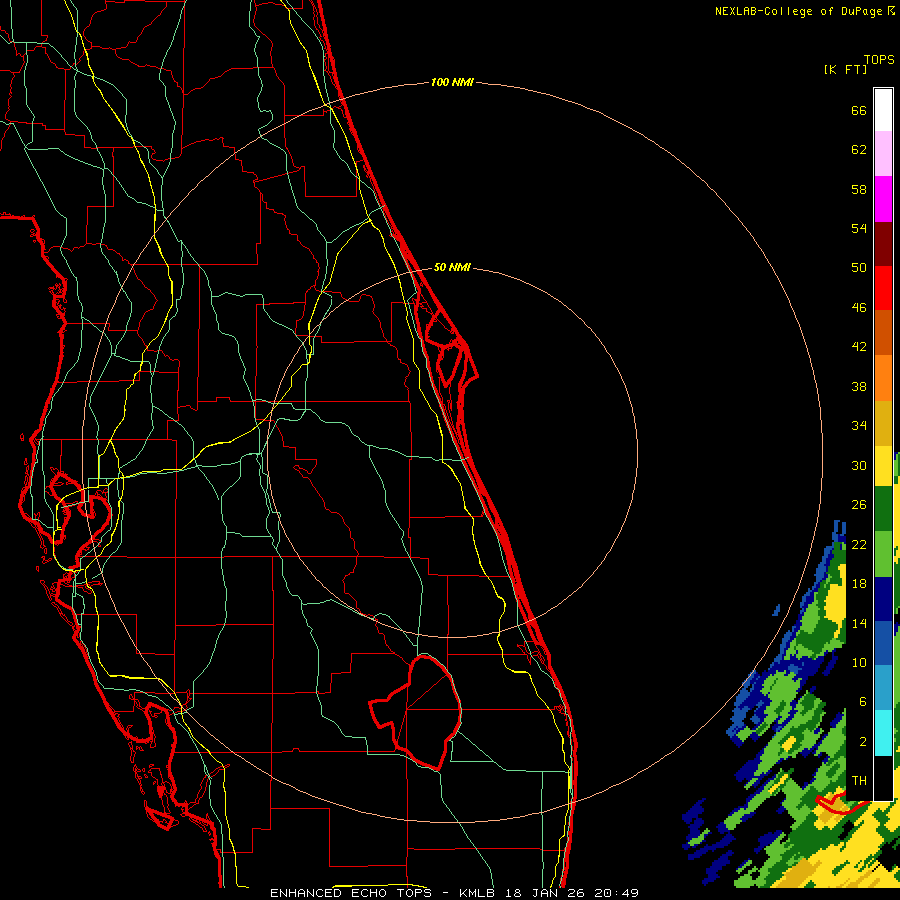Image resolution: width=900 pixels, height=900 pixels.
Task: Click the 20:49 timestamp in the caption
Action: click(x=616, y=893)
